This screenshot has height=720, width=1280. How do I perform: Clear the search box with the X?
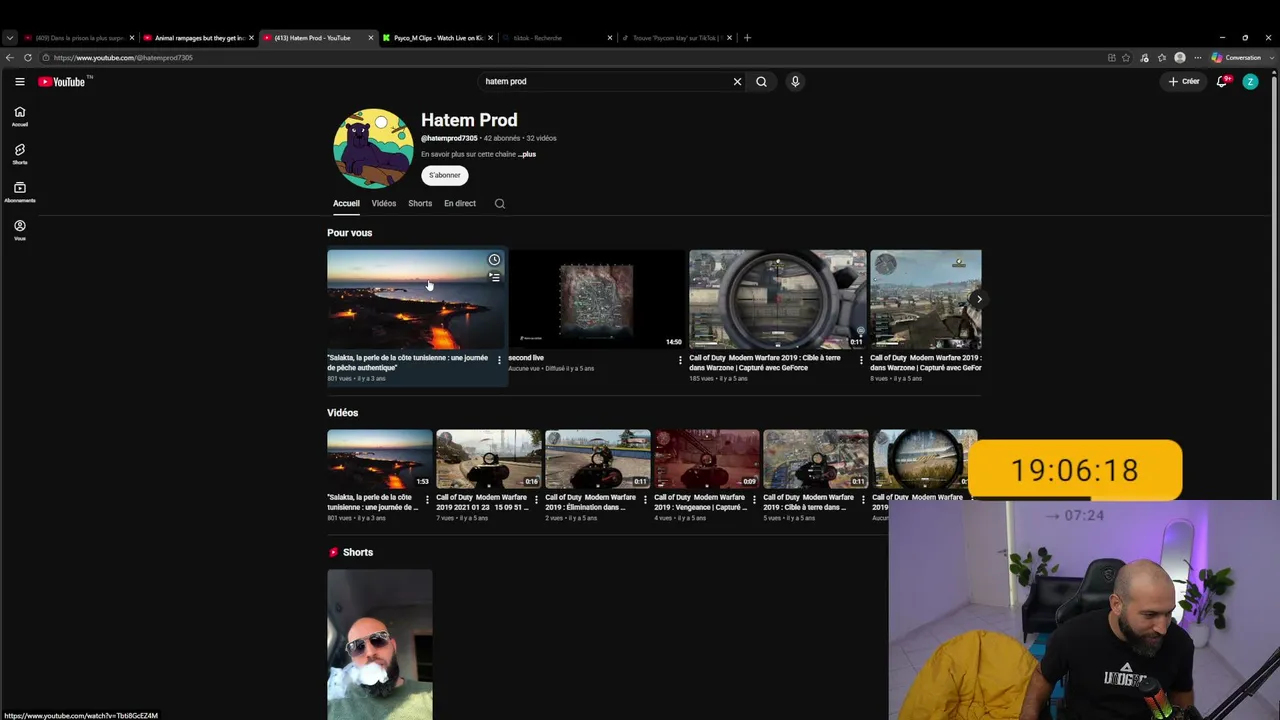738,82
